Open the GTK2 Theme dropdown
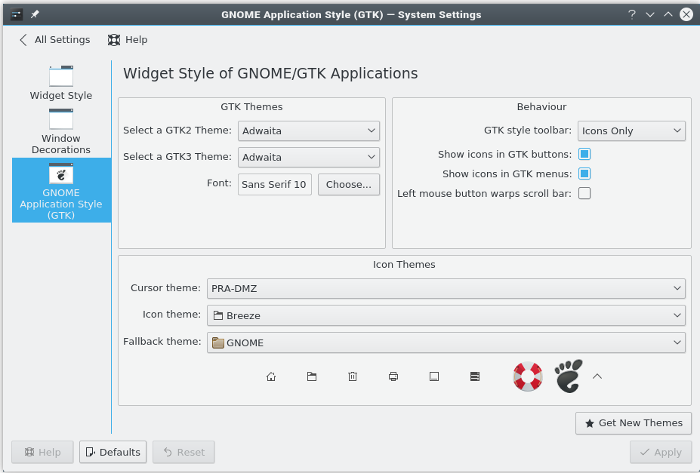The height and width of the screenshot is (473, 700). [x=309, y=131]
